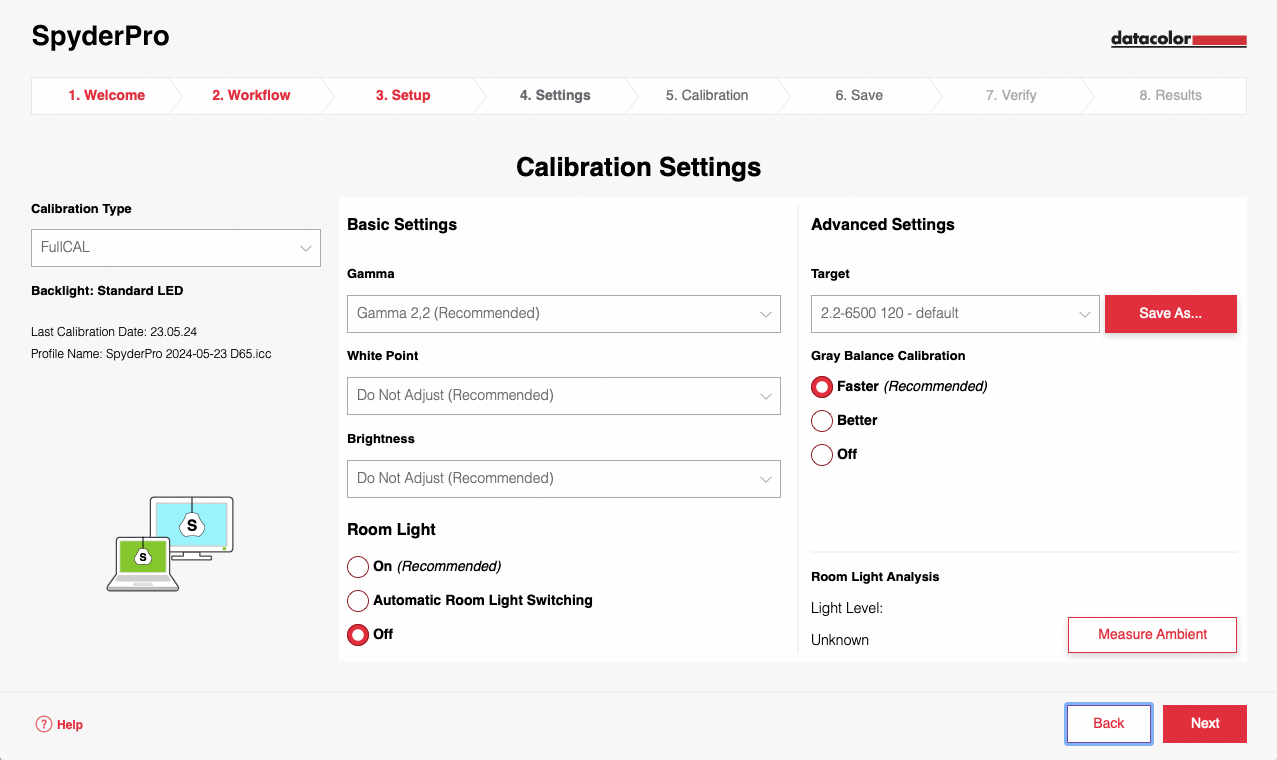Viewport: 1277px width, 760px height.
Task: Open the Gamma dropdown
Action: pos(564,314)
